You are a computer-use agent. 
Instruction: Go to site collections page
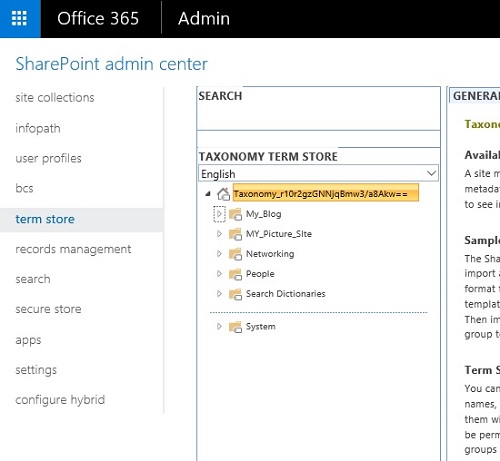point(55,98)
